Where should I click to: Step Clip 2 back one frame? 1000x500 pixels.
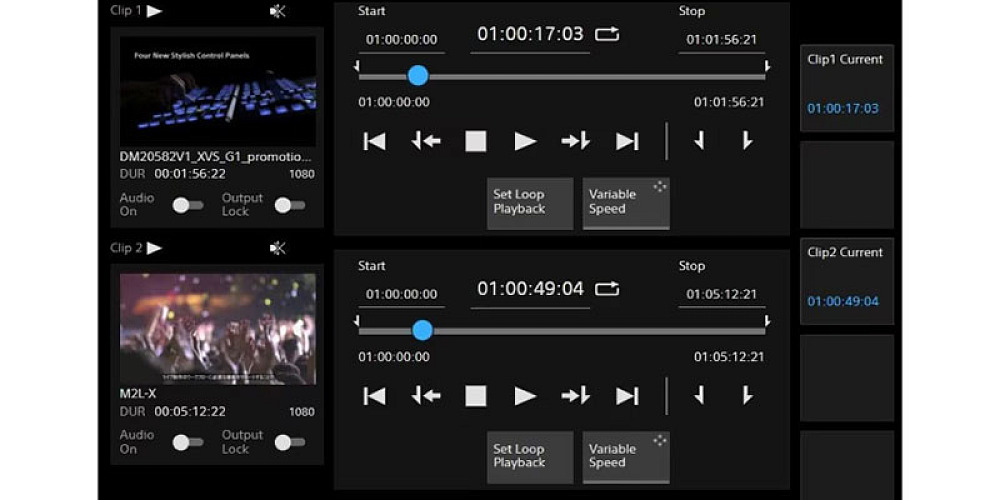(x=425, y=396)
